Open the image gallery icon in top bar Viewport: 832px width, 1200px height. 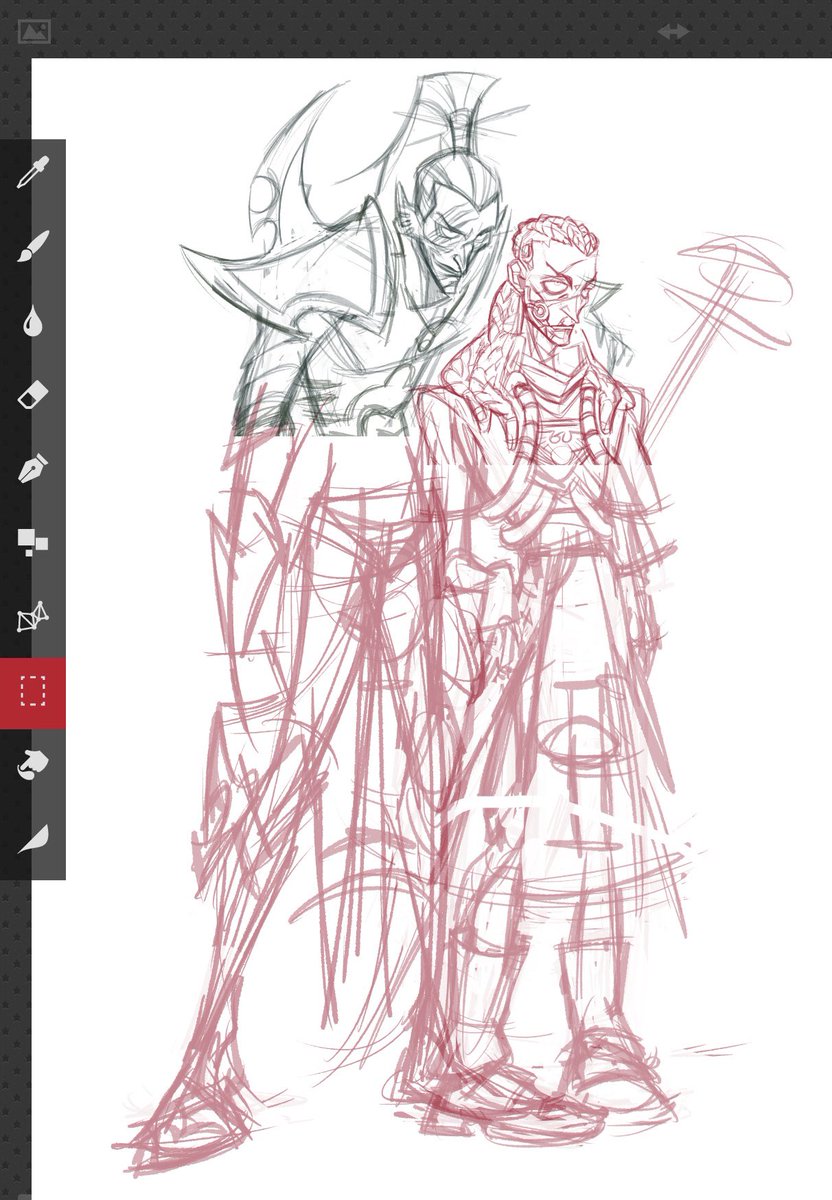35,32
